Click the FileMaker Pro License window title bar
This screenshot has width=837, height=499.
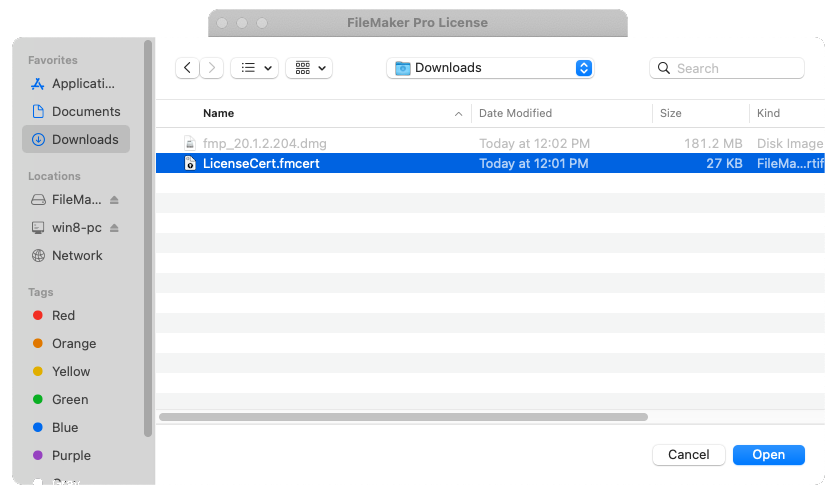coord(417,23)
